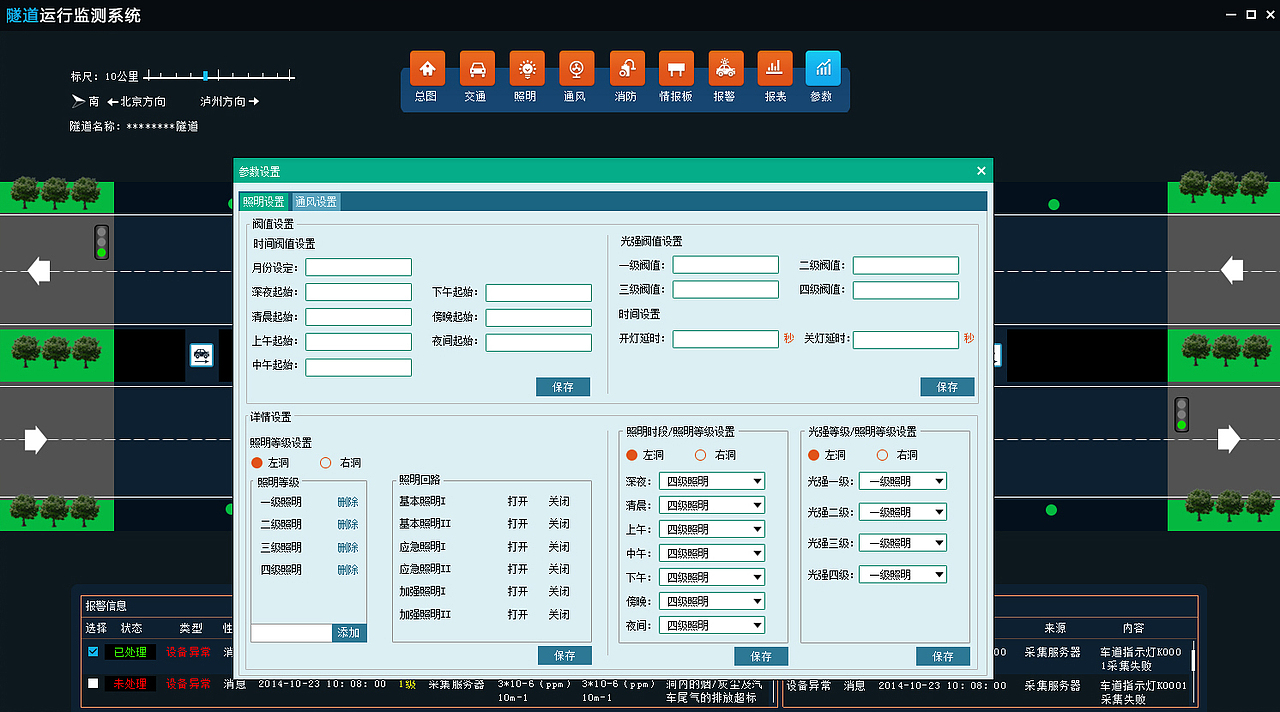Save the 光强阈值 and time delay settings
This screenshot has height=712, width=1280.
tap(947, 387)
